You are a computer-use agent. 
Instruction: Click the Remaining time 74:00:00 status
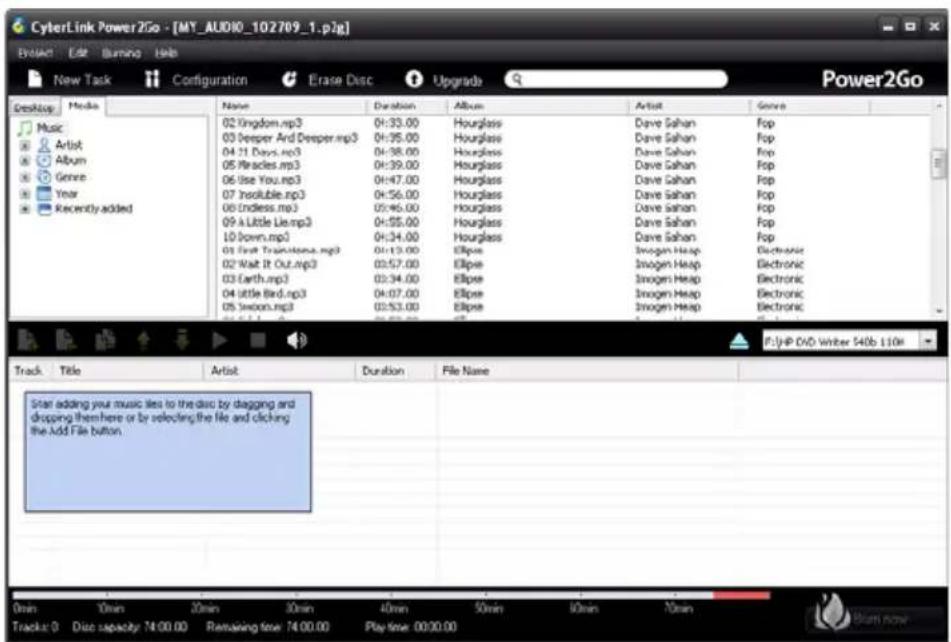[x=268, y=627]
